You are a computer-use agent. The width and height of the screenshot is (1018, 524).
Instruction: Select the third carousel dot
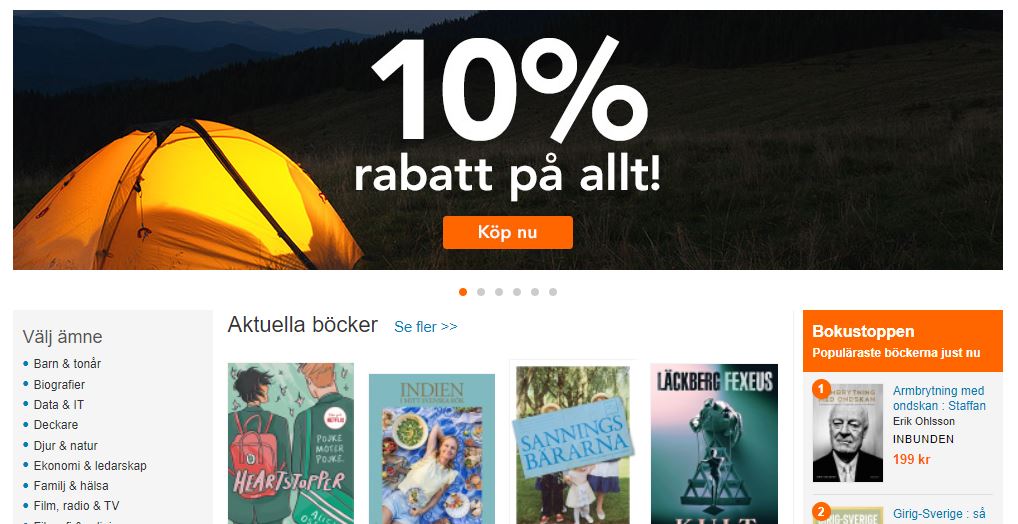coord(499,292)
